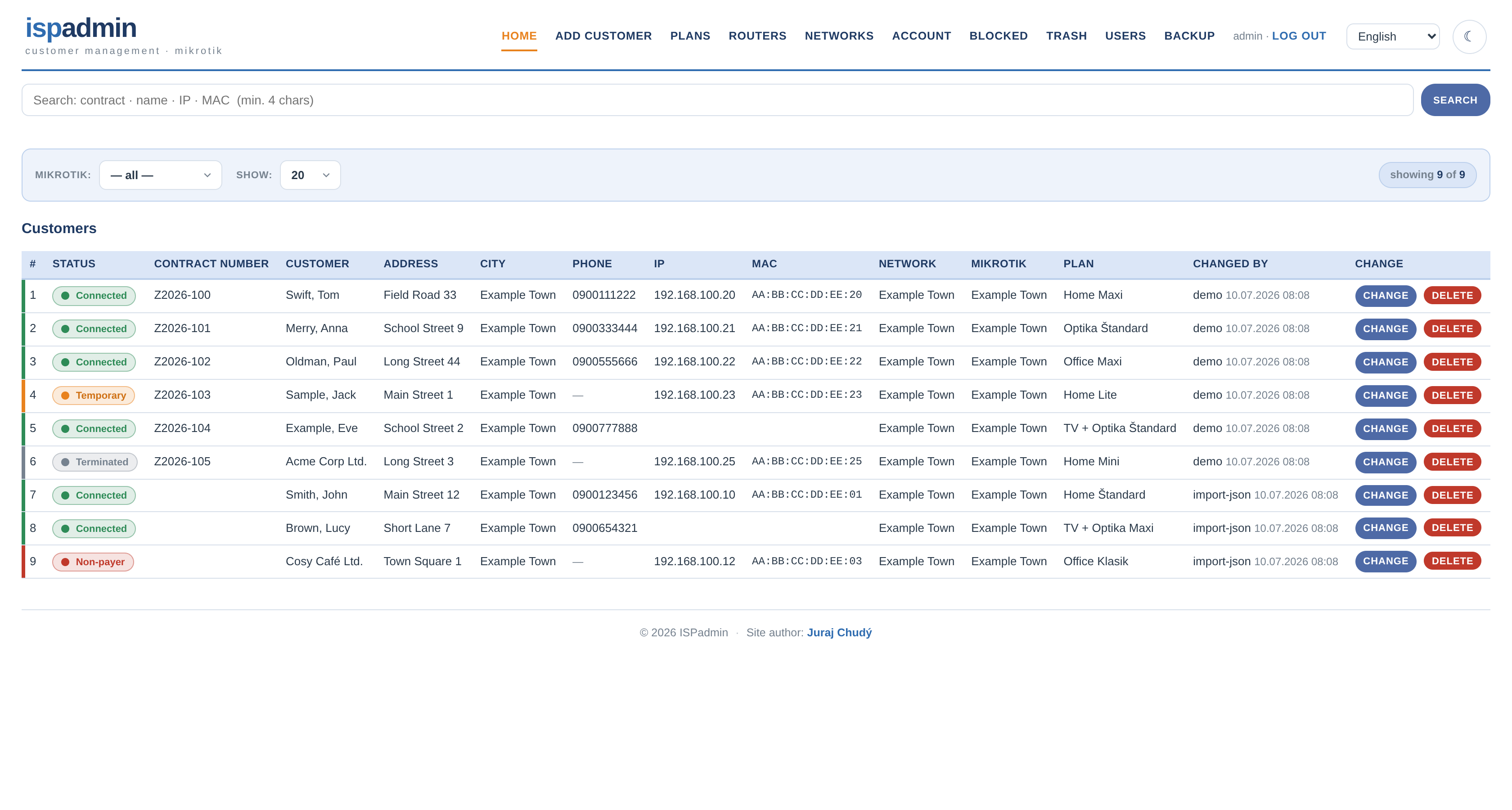Delete Cosy Café Ltd. row
Viewport: 1512px width, 810px height.
pyautogui.click(x=1452, y=561)
